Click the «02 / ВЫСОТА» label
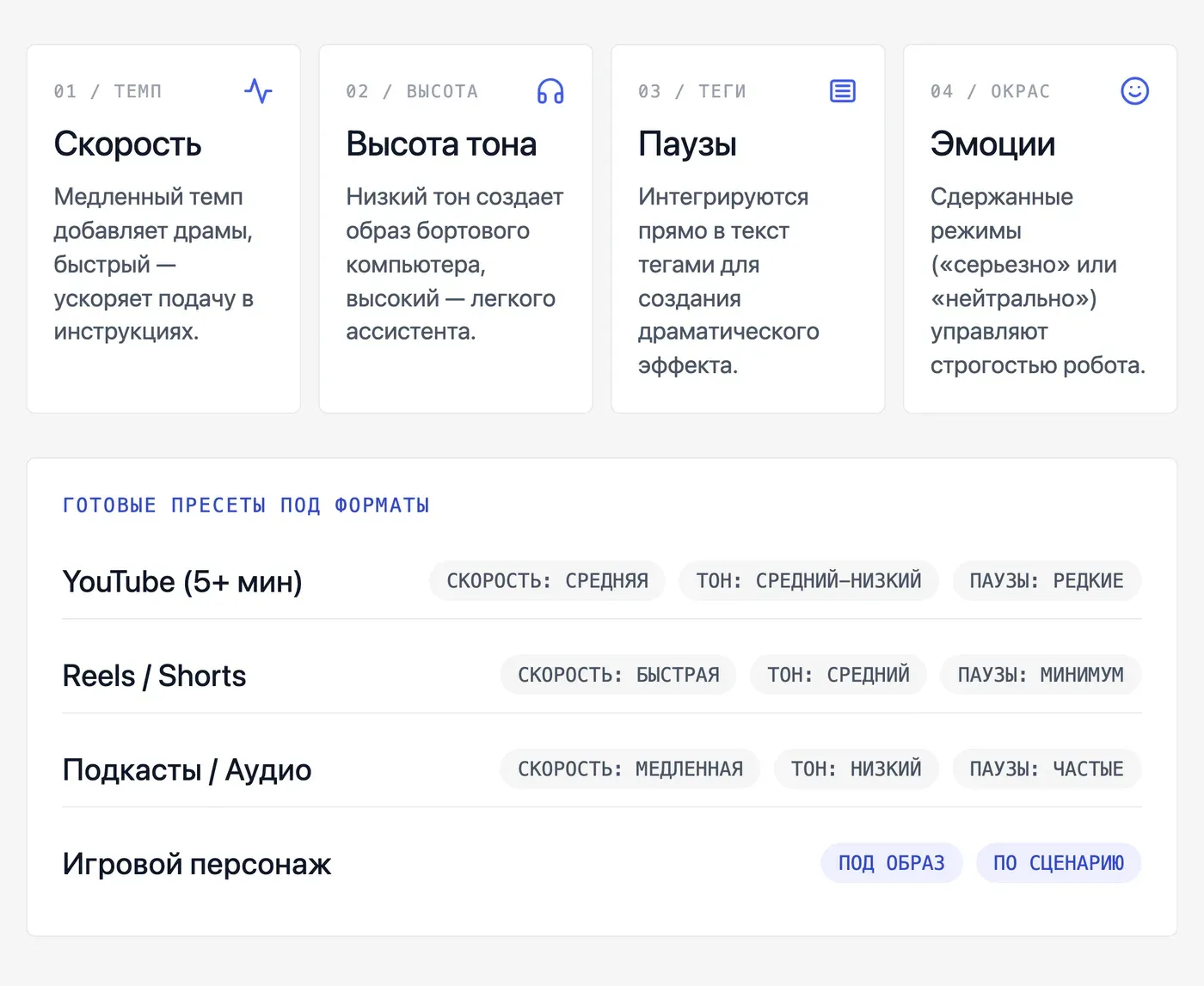Screen dimensions: 1204x986 (x=412, y=91)
